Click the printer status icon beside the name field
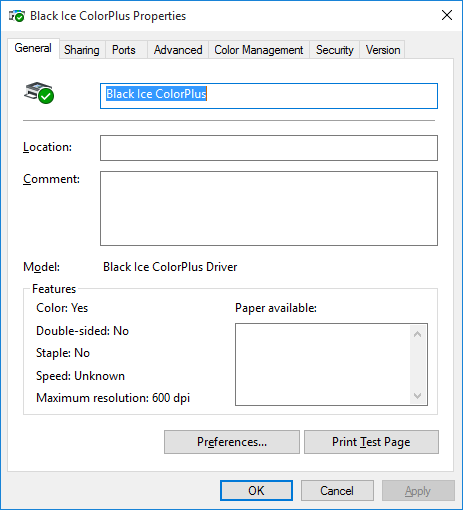 pos(39,93)
